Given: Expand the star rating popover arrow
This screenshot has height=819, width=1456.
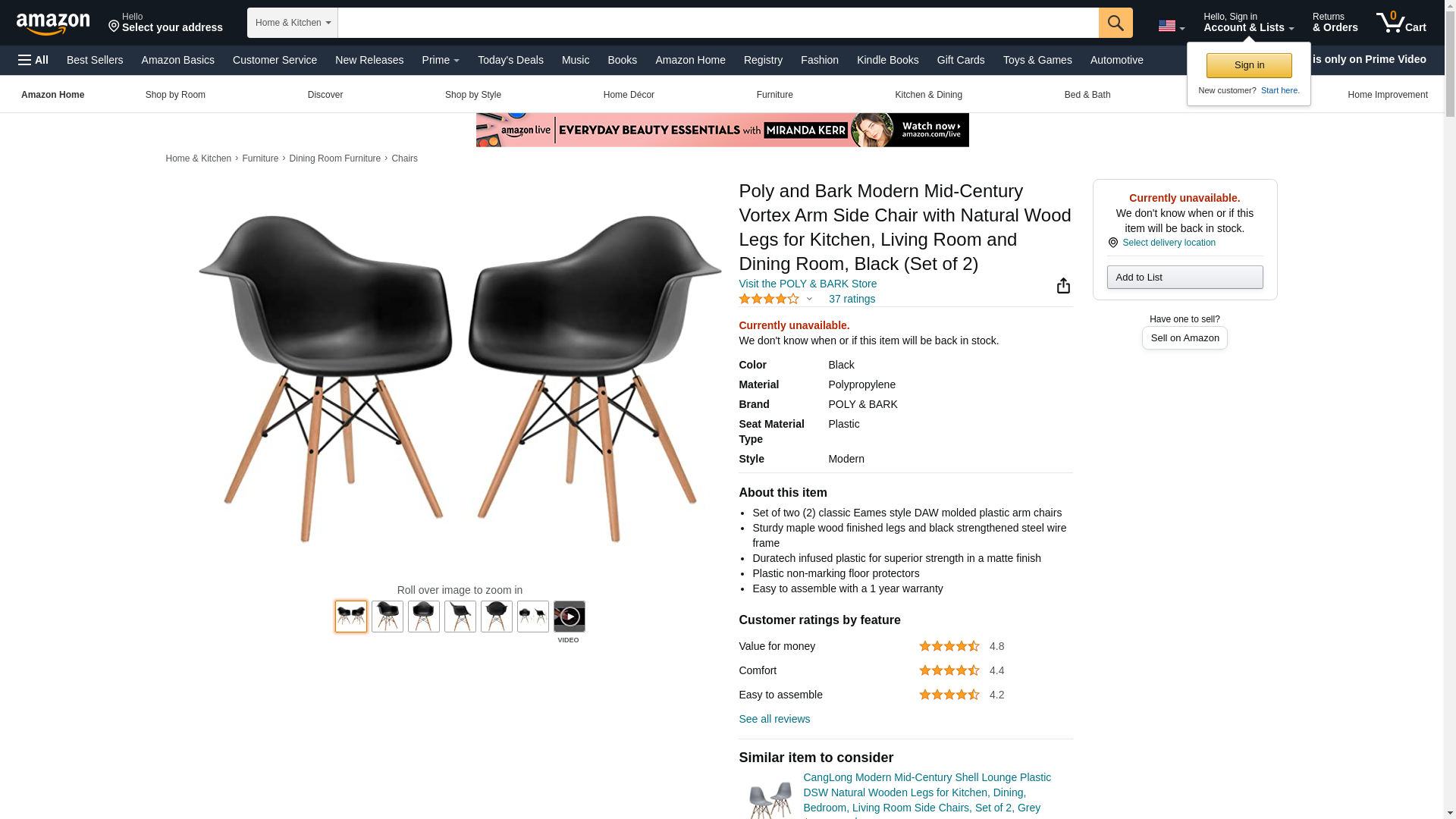Looking at the screenshot, I should click(809, 299).
